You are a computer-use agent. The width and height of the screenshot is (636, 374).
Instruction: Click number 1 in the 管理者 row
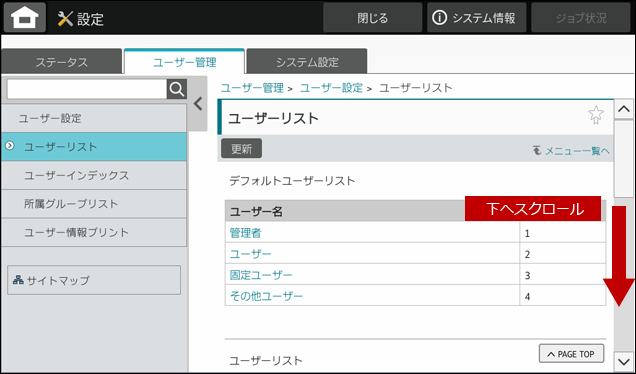(x=527, y=233)
